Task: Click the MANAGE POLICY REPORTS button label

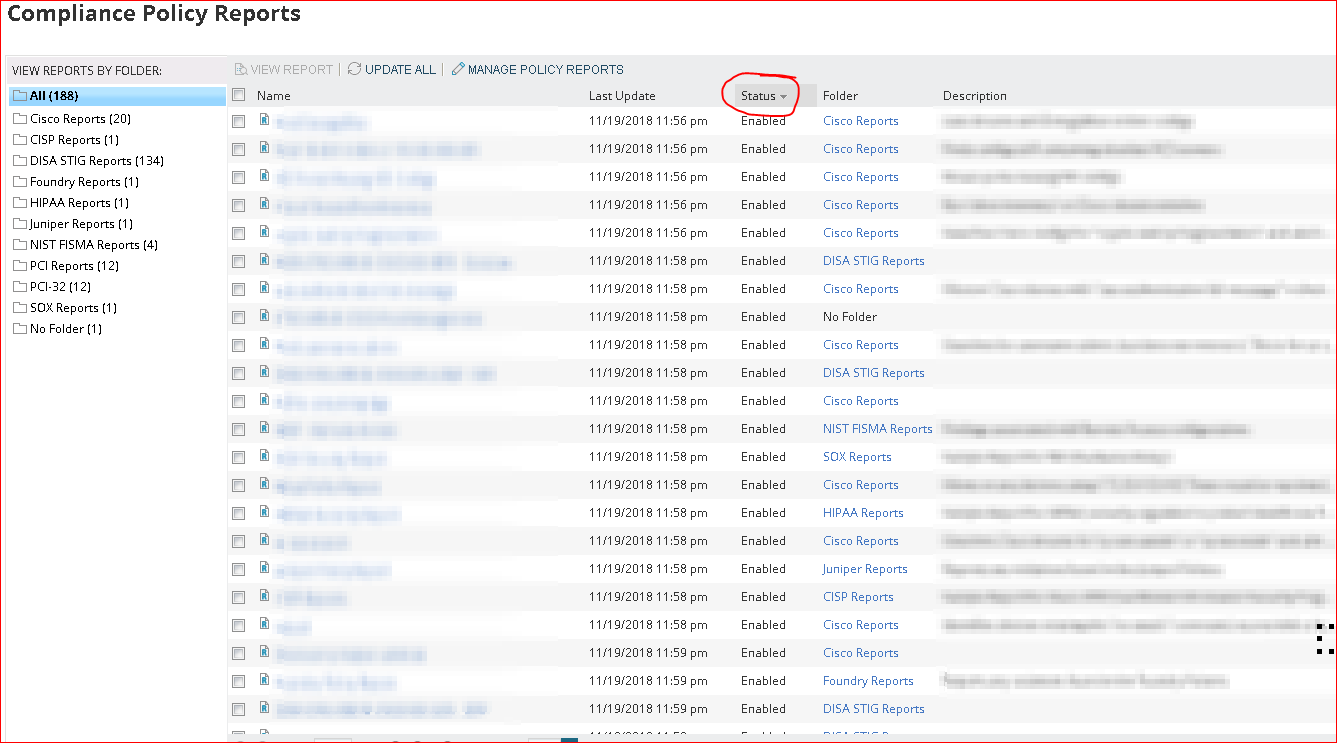Action: point(546,69)
